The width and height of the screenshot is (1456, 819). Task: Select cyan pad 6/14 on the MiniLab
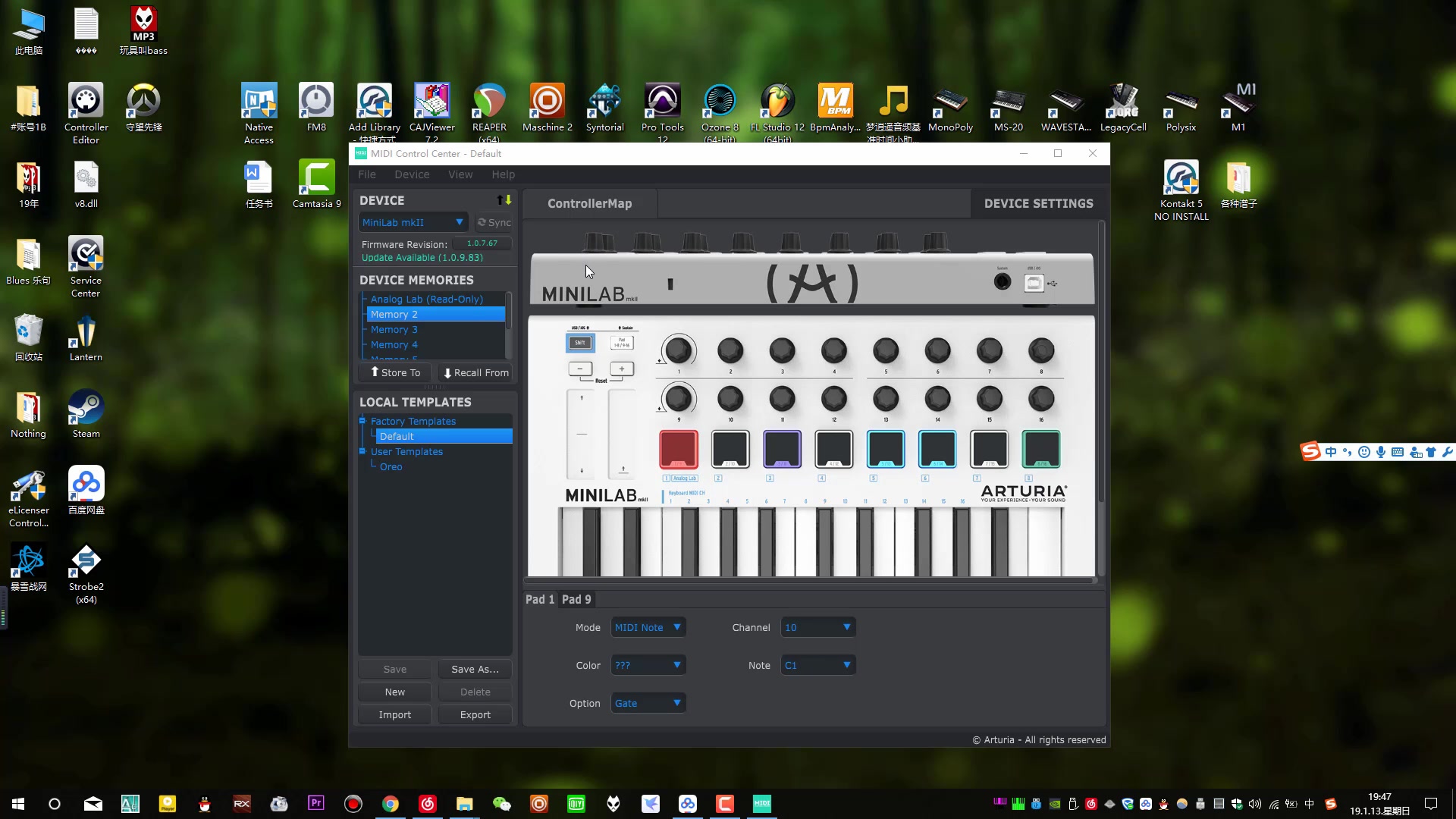pos(937,449)
